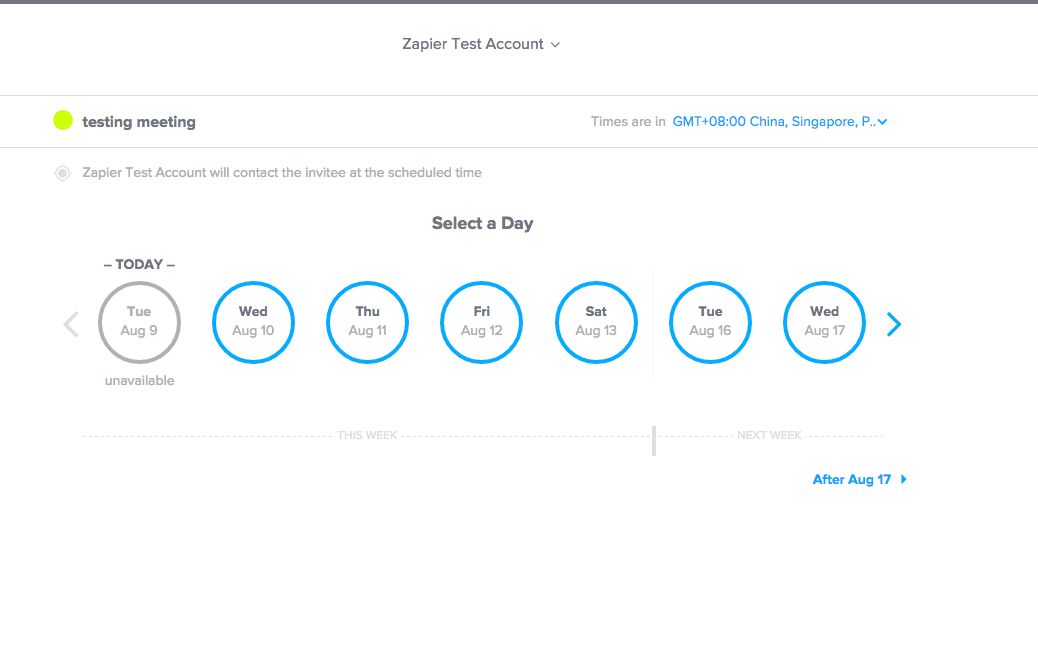The width and height of the screenshot is (1038, 659).
Task: Pick Wed Aug 17 day circle
Action: coord(824,322)
